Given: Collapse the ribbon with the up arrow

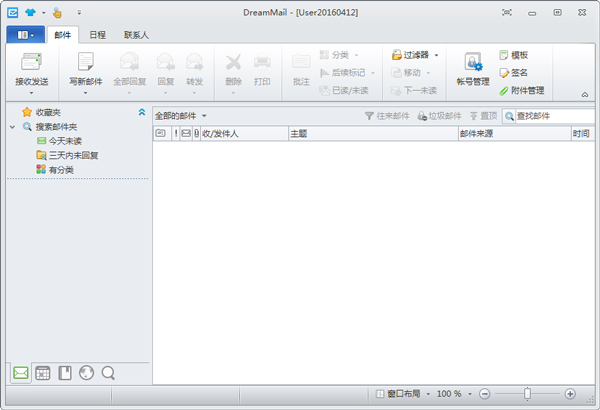Looking at the screenshot, I should coord(585,95).
